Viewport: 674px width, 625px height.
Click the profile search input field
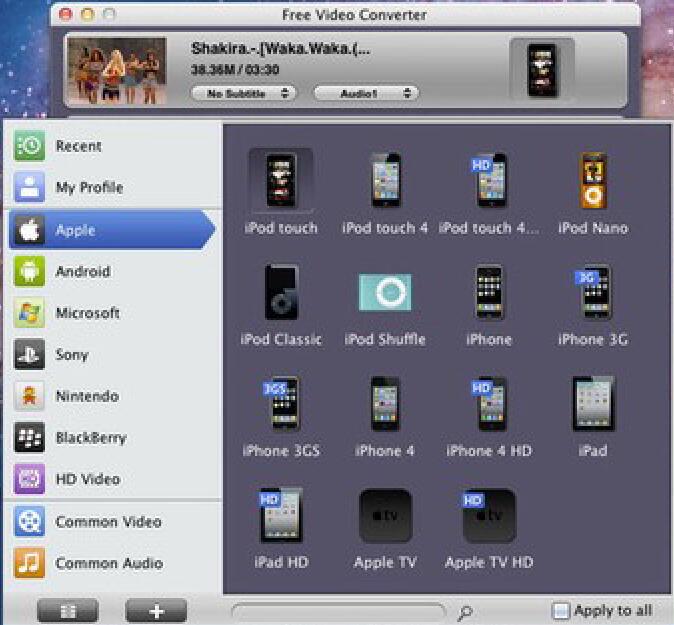339,611
